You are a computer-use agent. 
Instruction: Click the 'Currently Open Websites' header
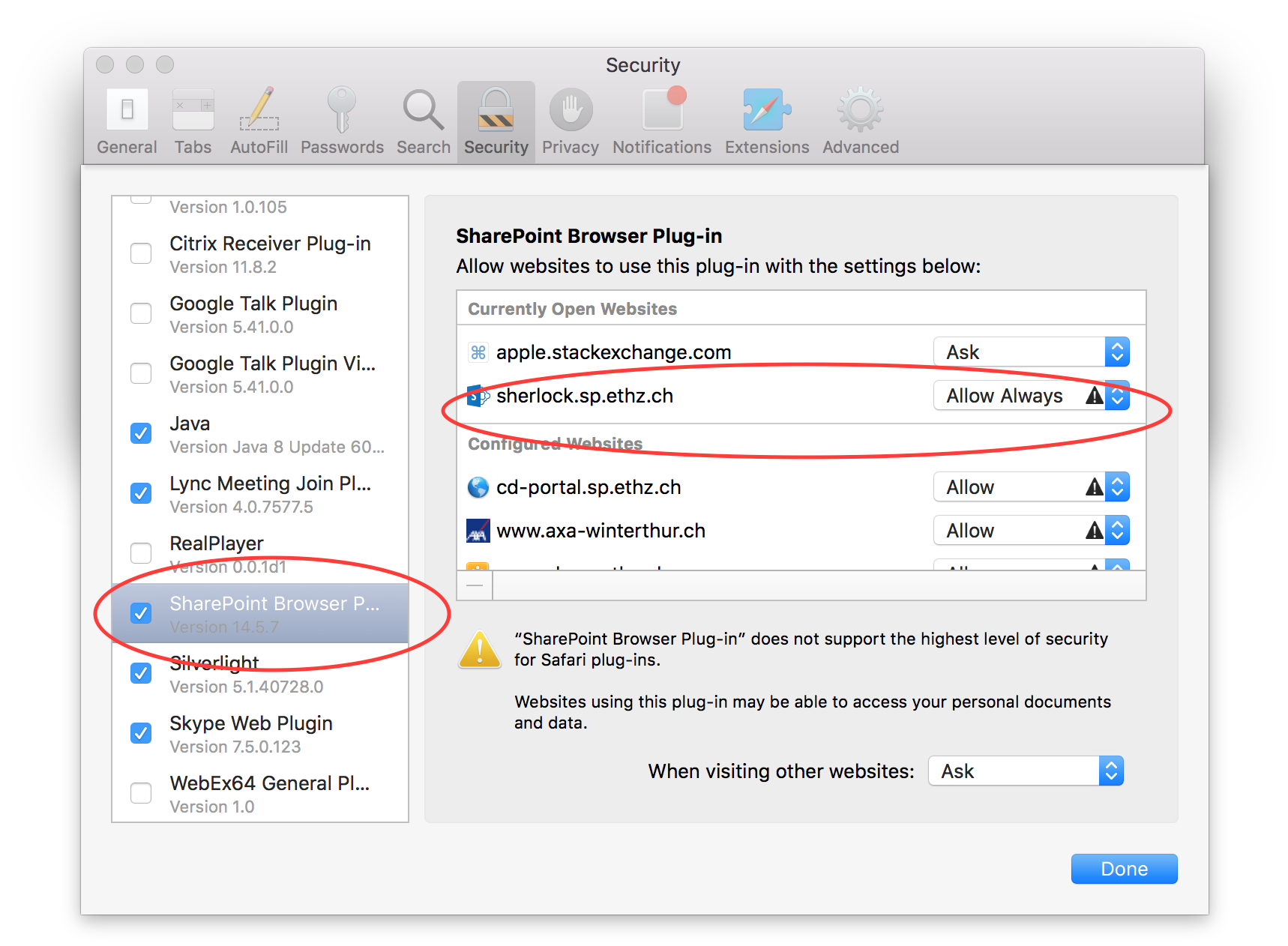click(x=572, y=309)
